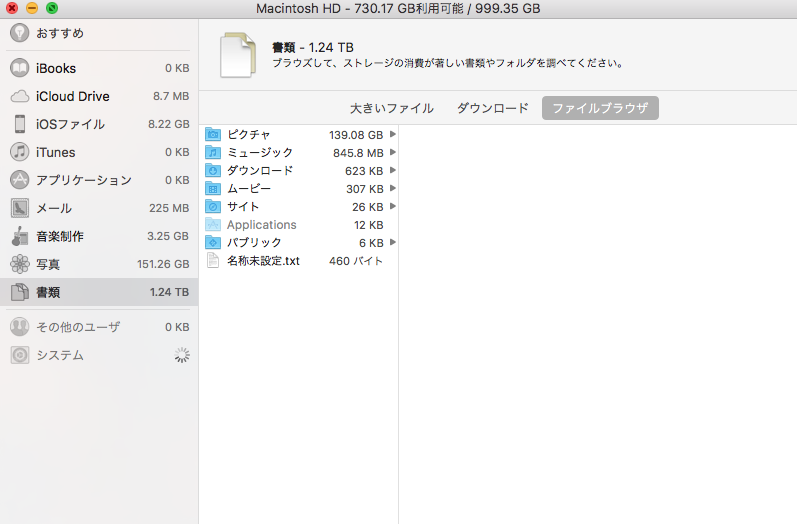Click the Applications folder name
This screenshot has height=524, width=797.
[x=261, y=225]
